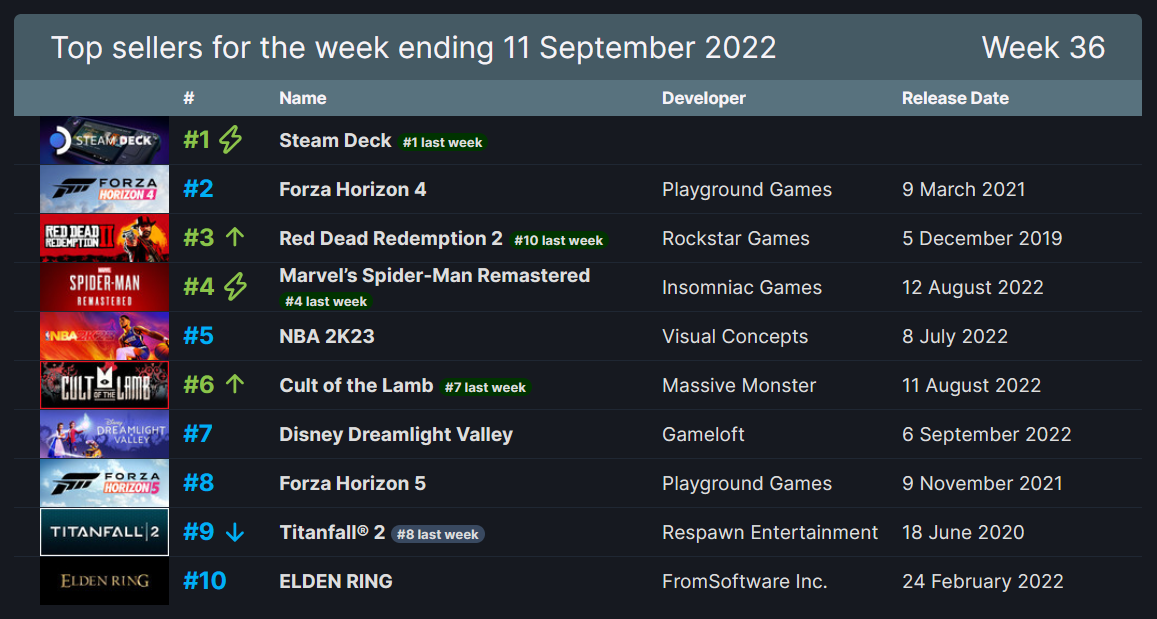This screenshot has width=1157, height=619.
Task: Click the lightning streak icon beside #1
Action: coord(230,139)
